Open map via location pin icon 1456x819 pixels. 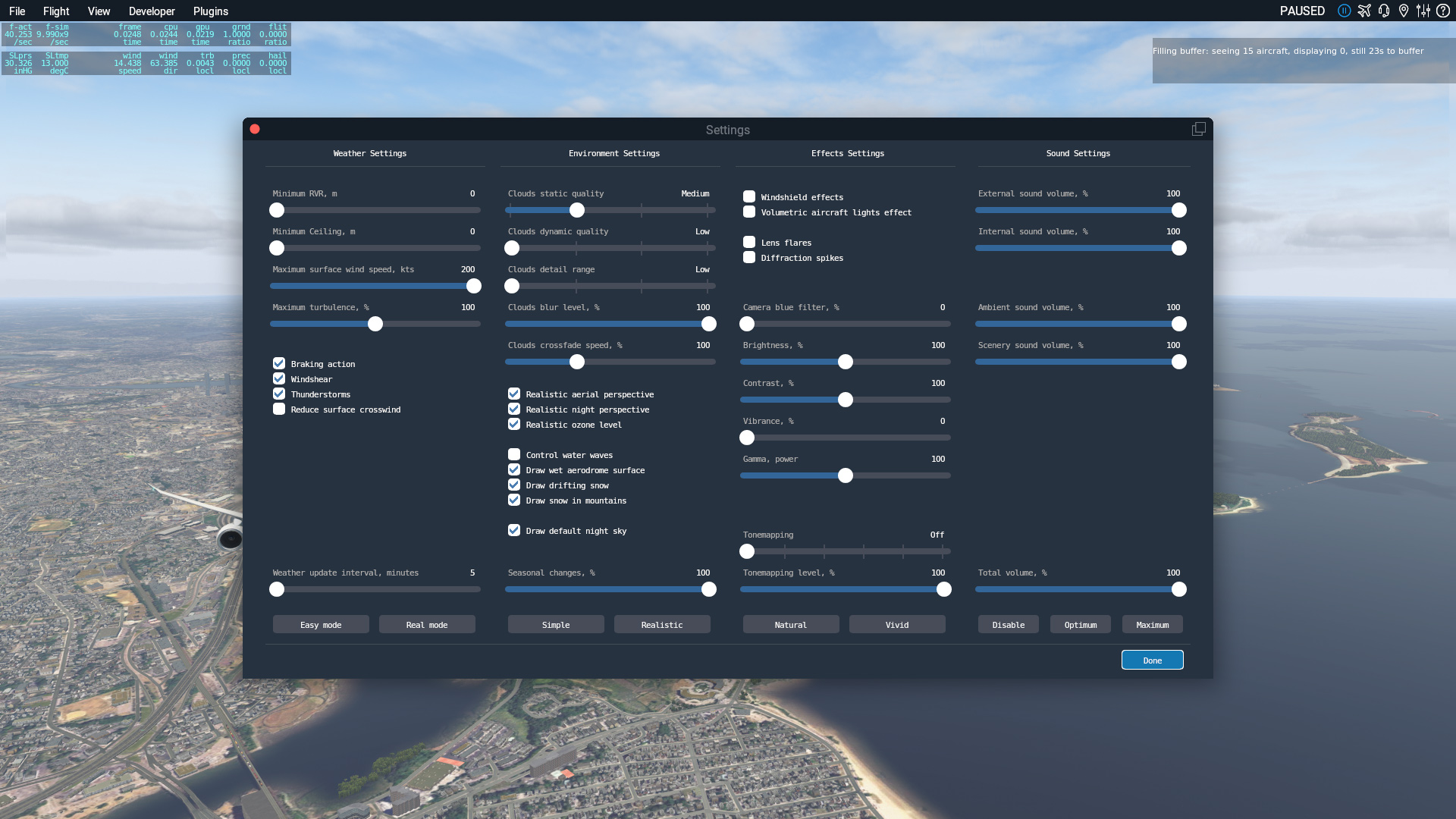coord(1404,11)
